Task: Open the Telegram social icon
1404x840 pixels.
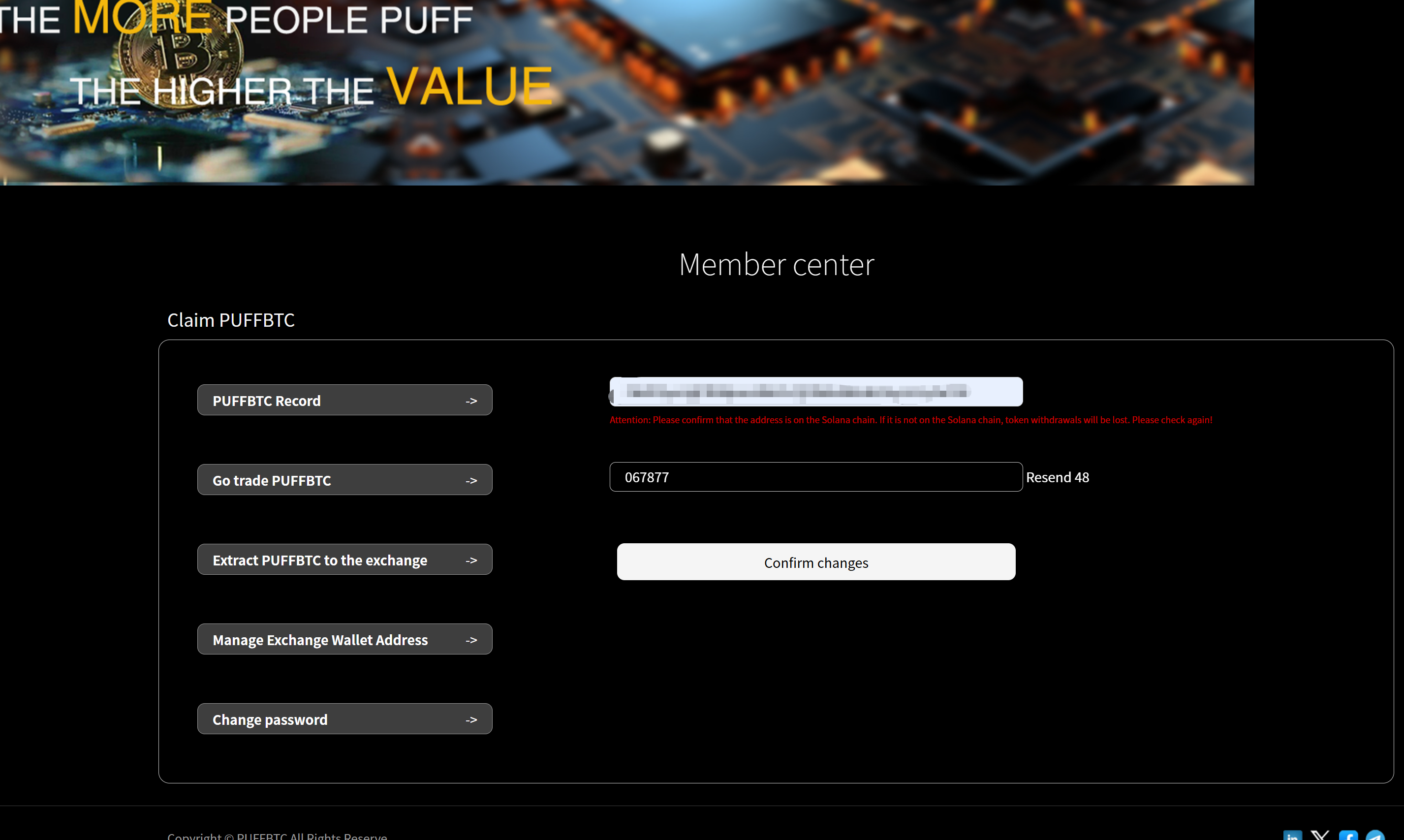Action: click(1375, 836)
